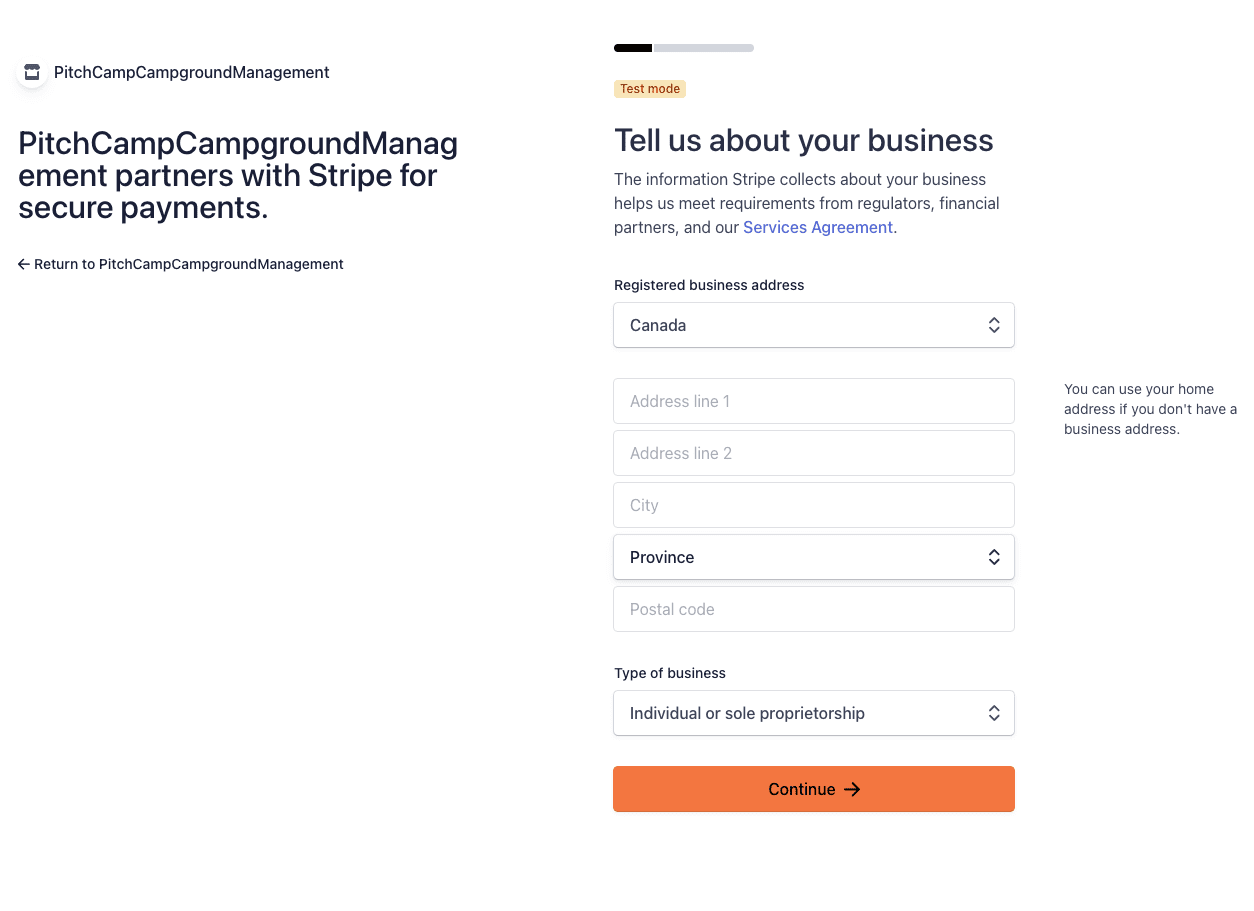1254x911 pixels.
Task: Click the PitchCamp storefront logo icon
Action: click(32, 72)
